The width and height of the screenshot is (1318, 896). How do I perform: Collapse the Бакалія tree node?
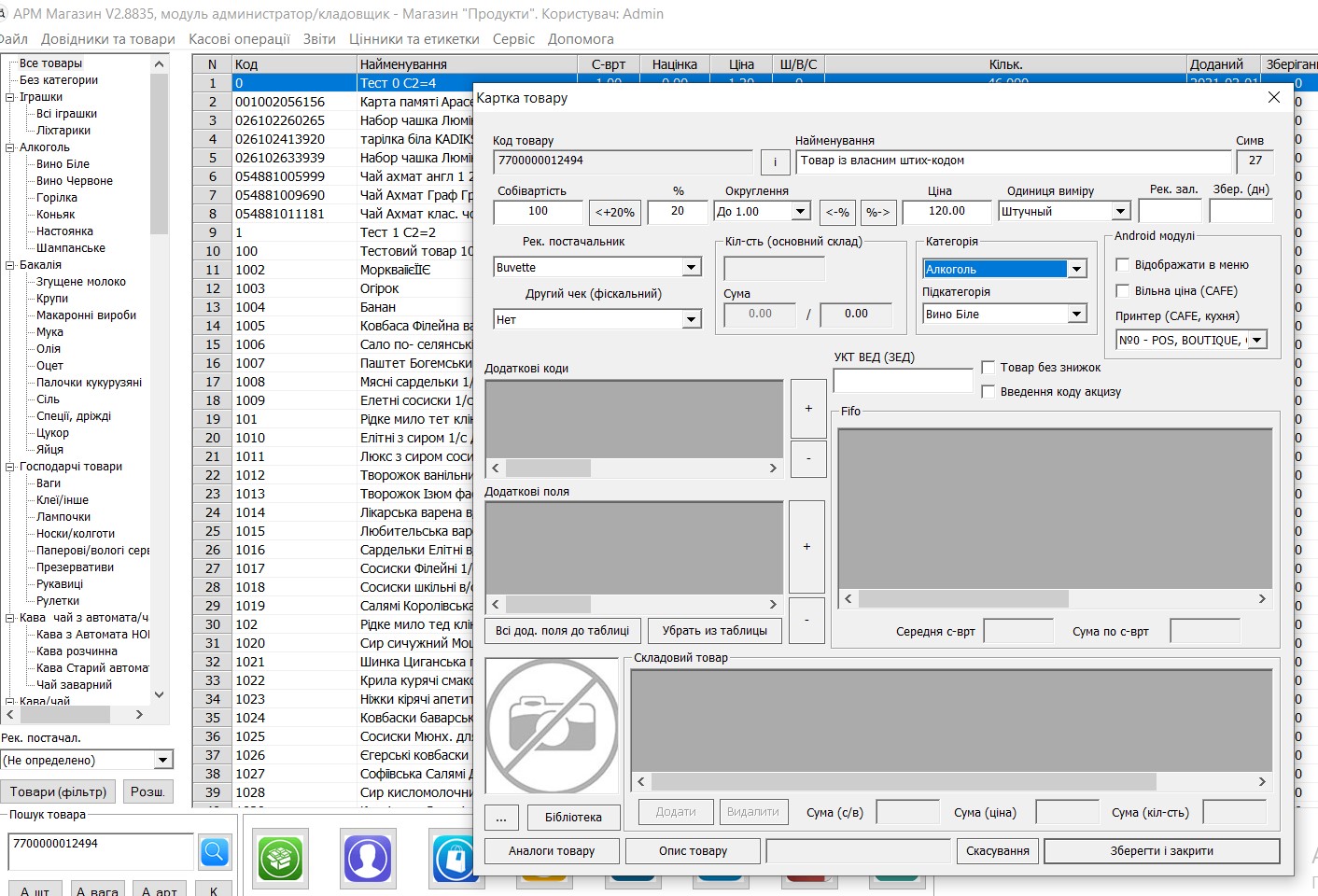(10, 265)
